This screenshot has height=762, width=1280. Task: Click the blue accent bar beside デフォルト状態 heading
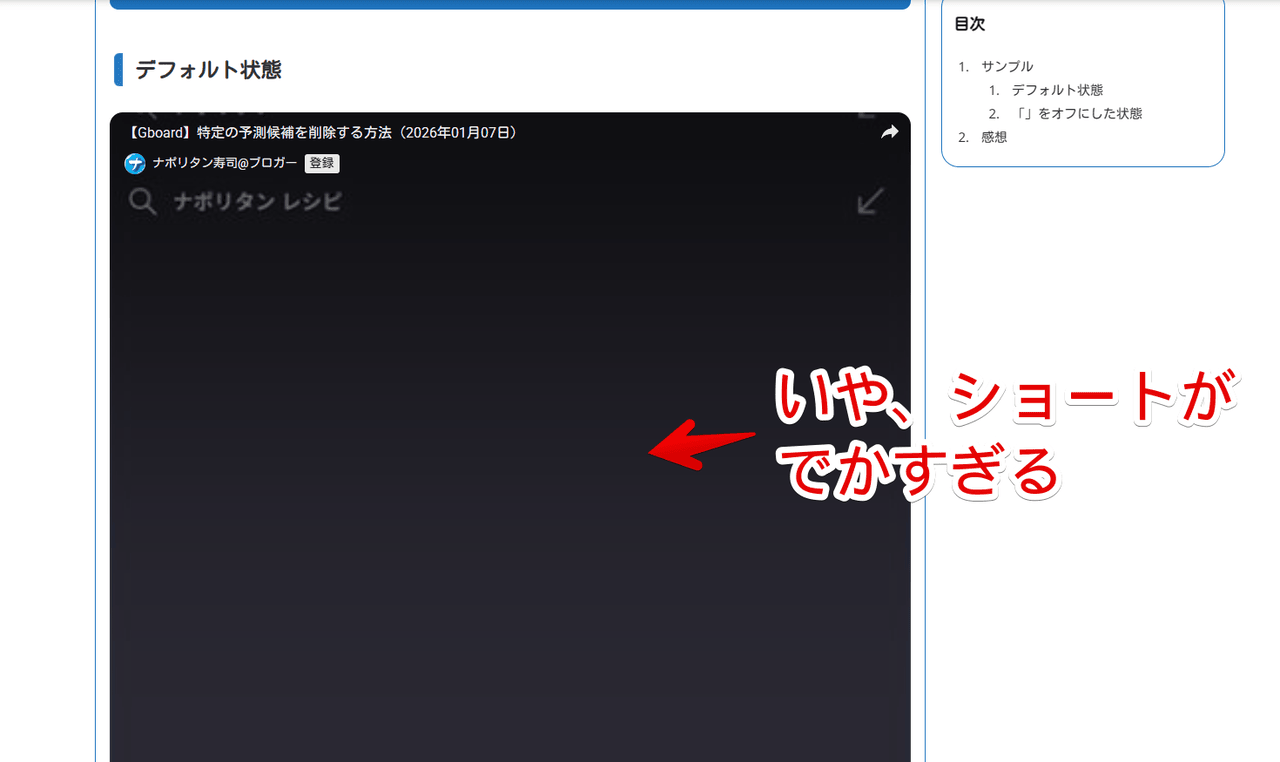(x=119, y=70)
